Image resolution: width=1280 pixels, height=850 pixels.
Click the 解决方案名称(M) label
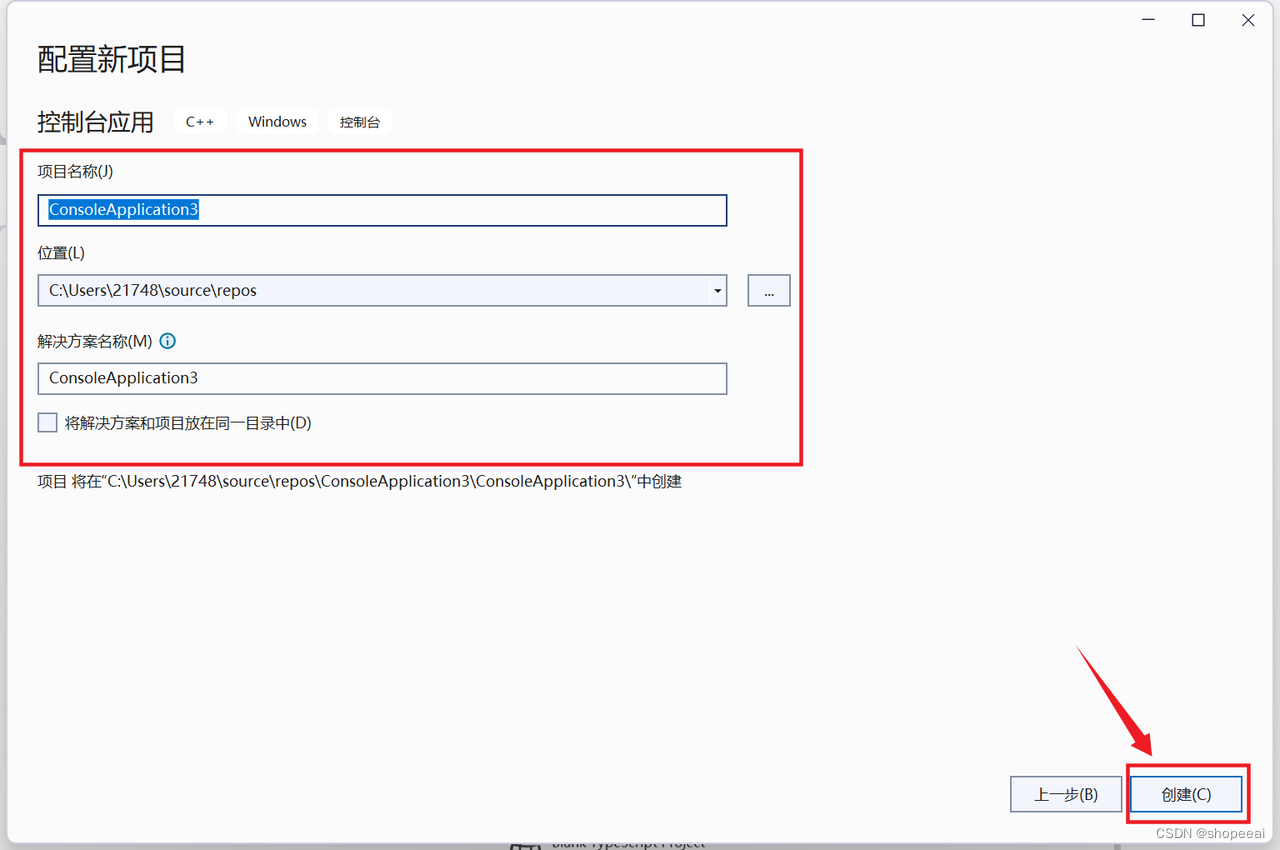(x=95, y=341)
